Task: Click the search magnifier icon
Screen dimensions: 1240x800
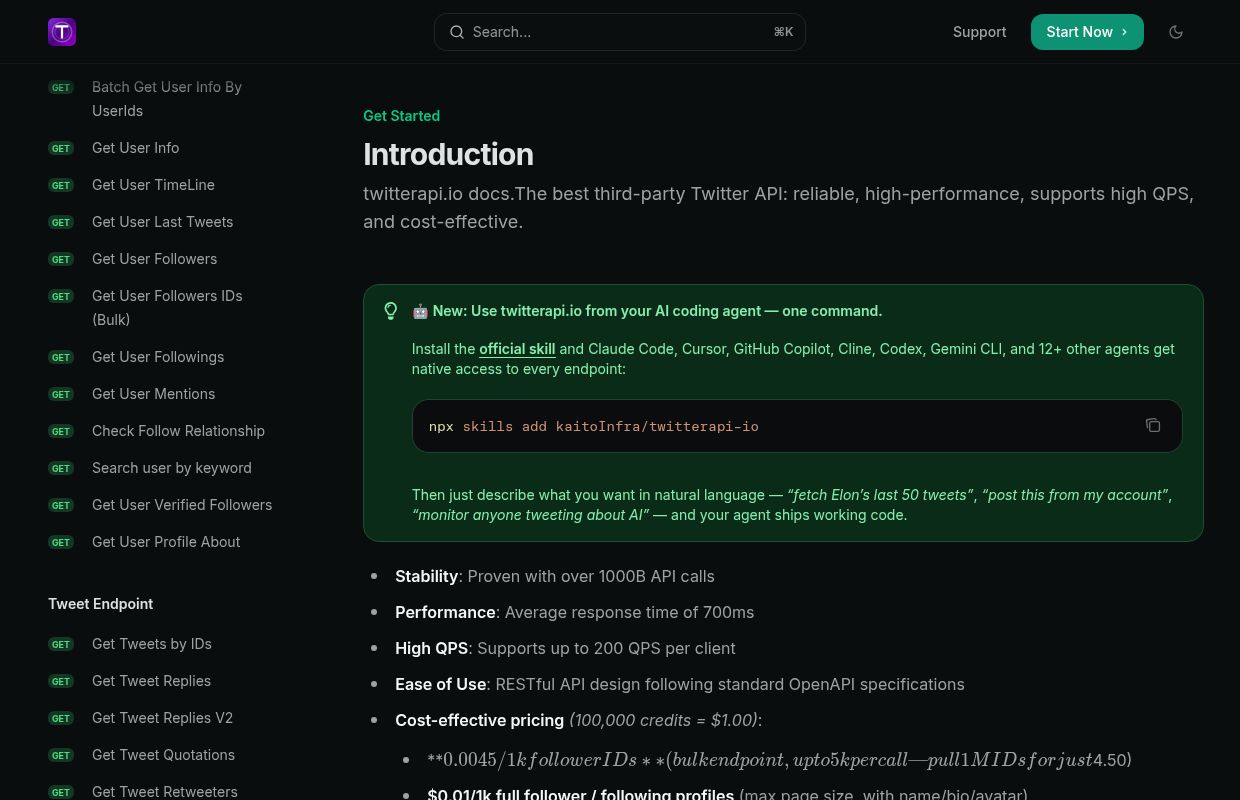Action: tap(457, 32)
